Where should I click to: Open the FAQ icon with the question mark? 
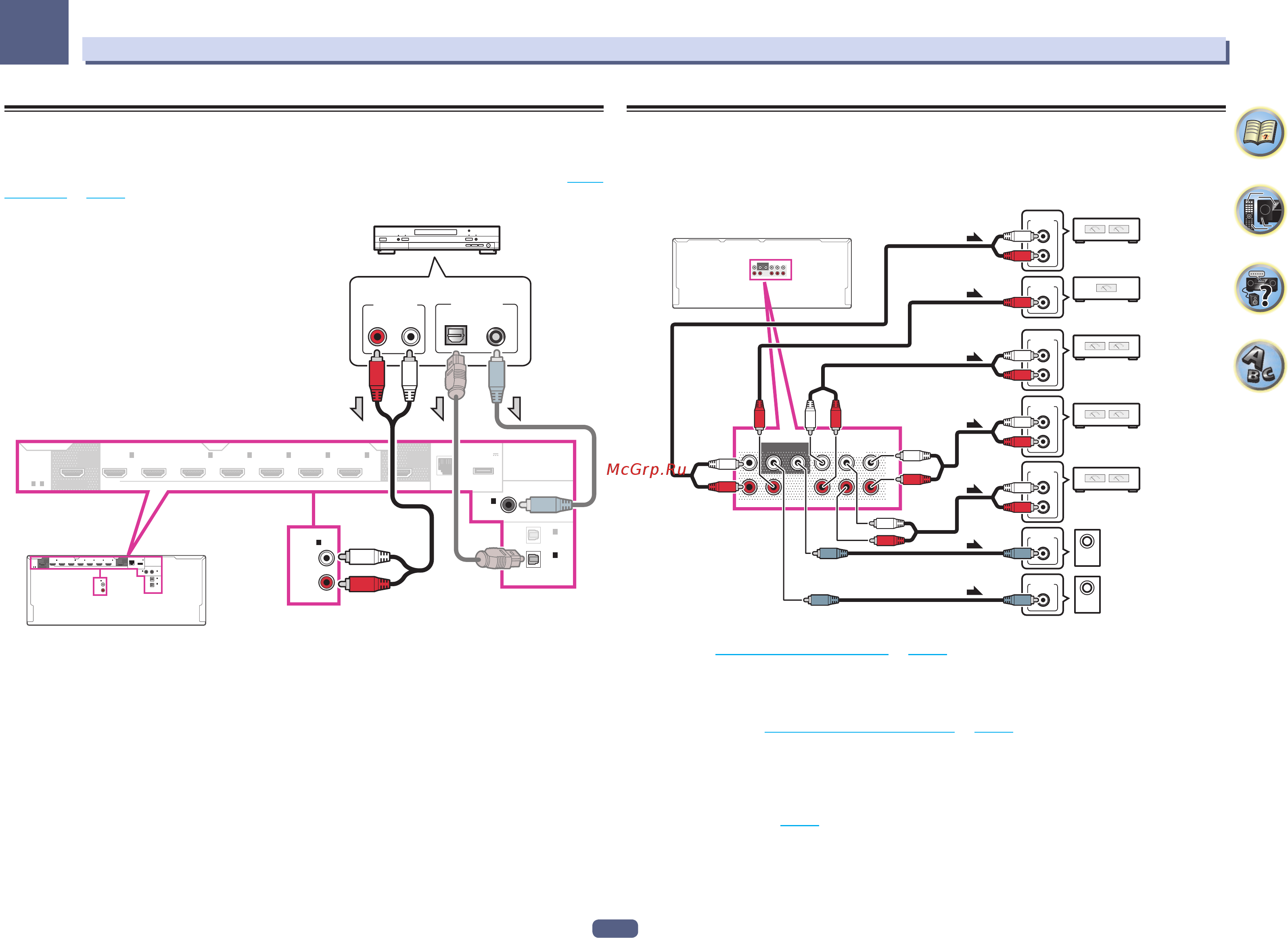(x=1260, y=288)
